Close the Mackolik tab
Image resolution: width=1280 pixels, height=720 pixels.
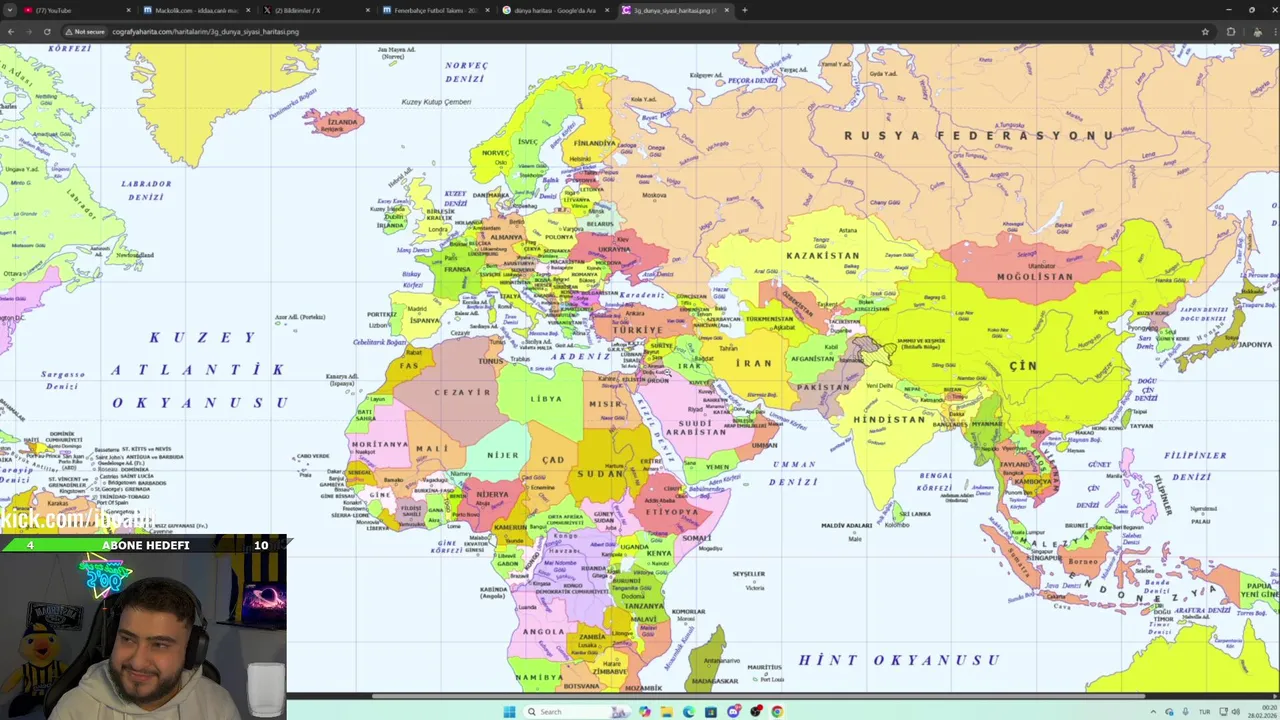(248, 10)
